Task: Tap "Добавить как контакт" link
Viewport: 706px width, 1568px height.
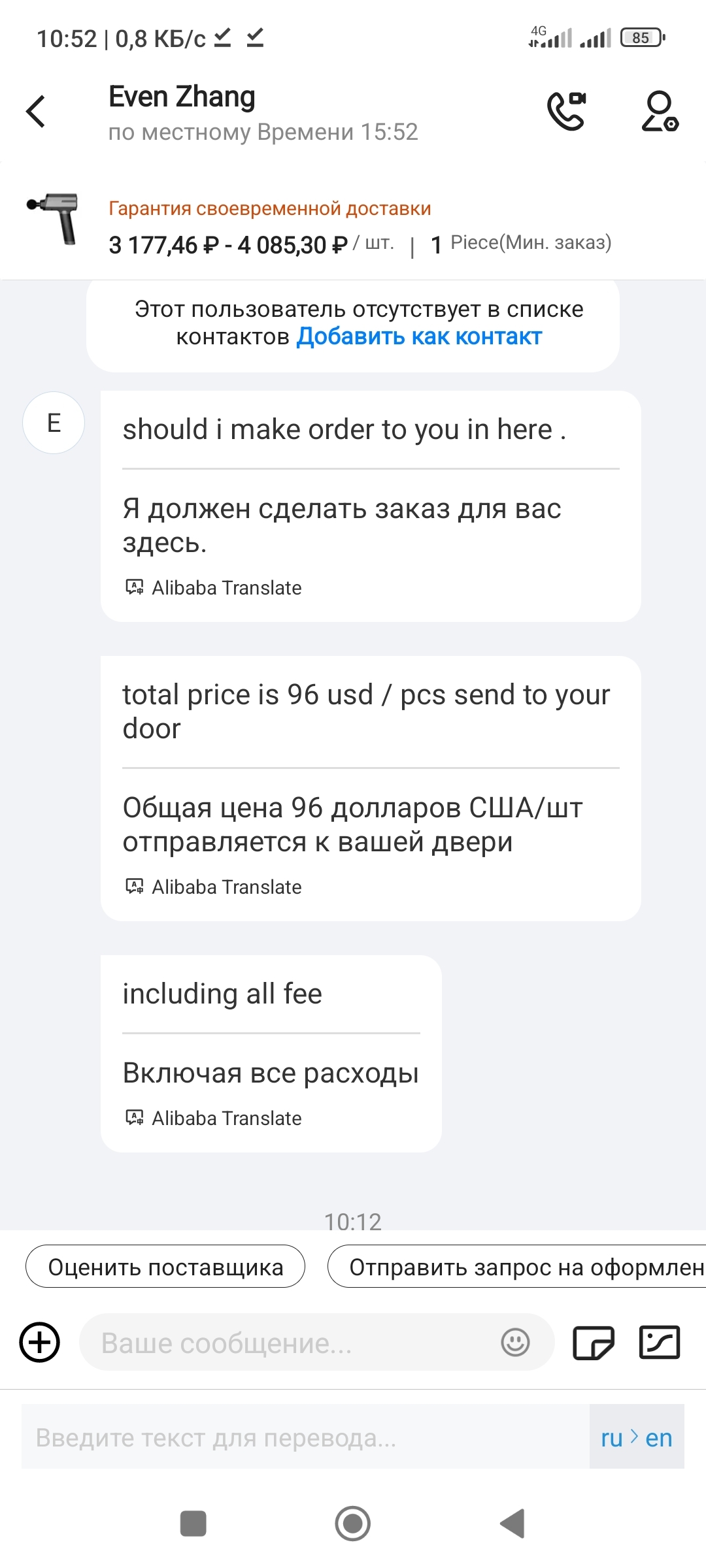Action: point(419,336)
